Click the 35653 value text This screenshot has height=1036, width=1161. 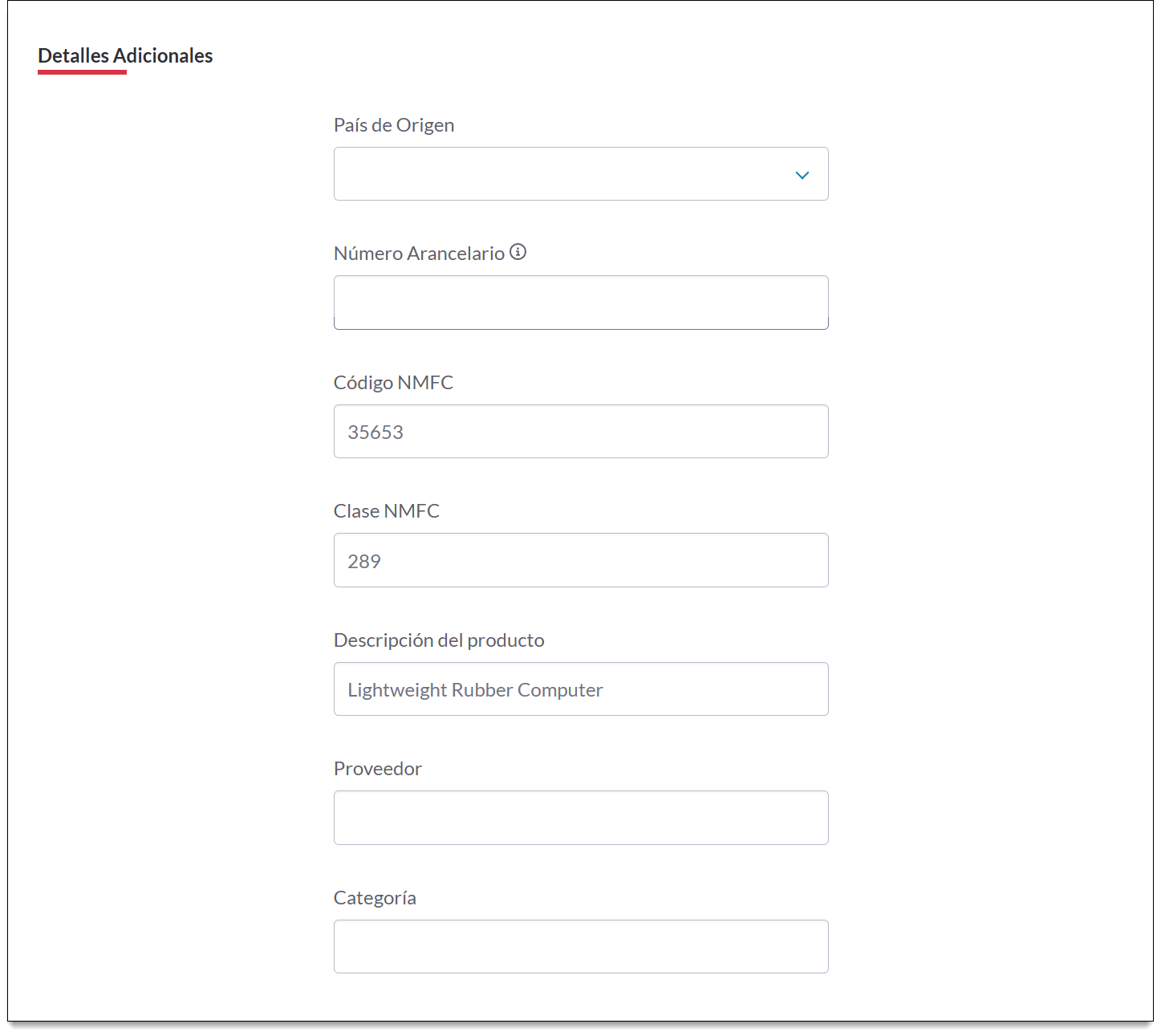click(375, 433)
